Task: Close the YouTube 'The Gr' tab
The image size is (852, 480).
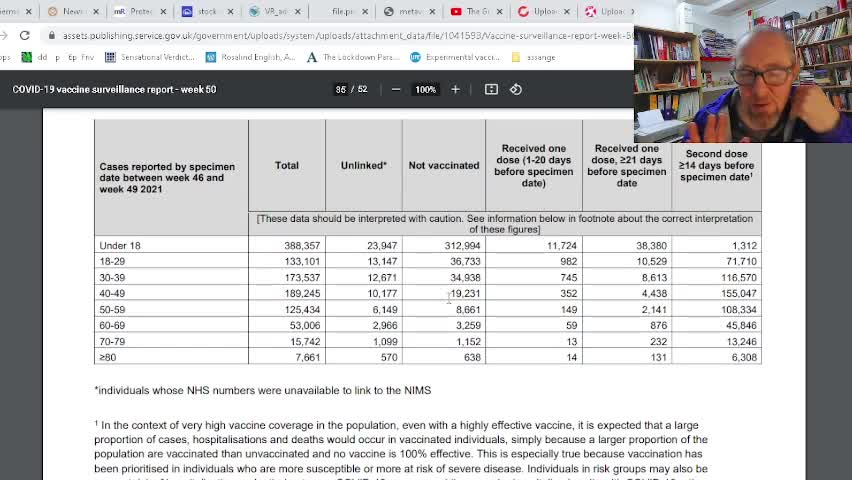Action: tap(500, 11)
